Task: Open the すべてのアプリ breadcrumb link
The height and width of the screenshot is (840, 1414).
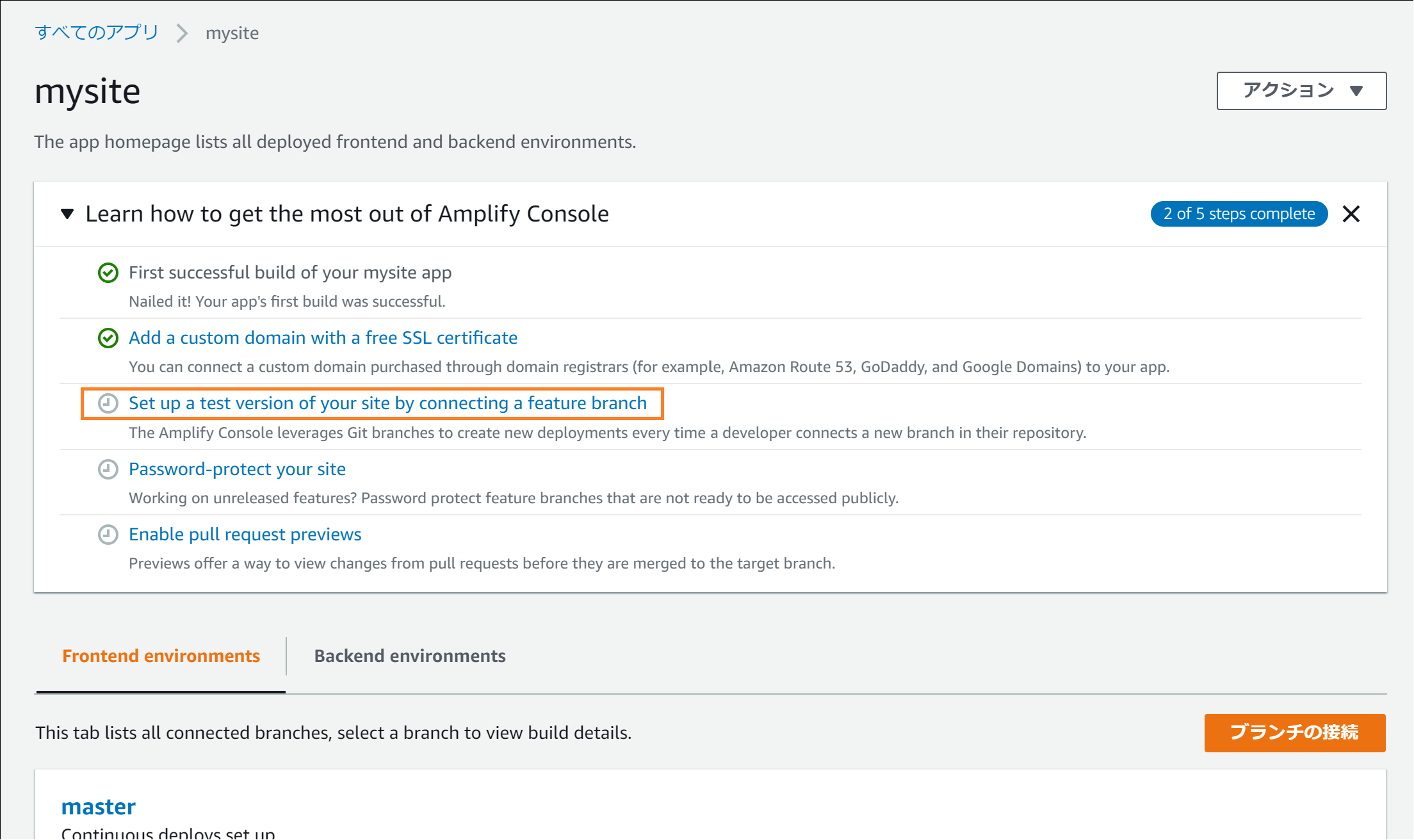Action: (x=97, y=33)
